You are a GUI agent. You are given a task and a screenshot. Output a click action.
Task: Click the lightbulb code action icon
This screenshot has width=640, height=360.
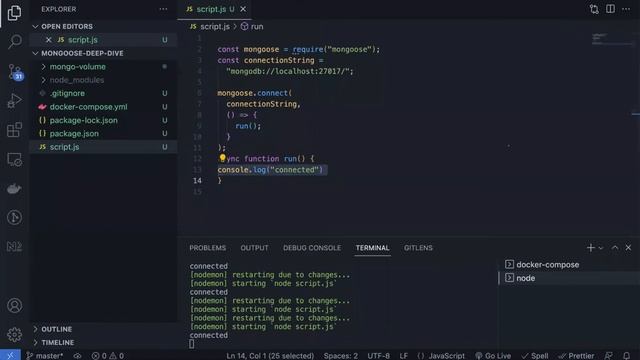tap(222, 158)
